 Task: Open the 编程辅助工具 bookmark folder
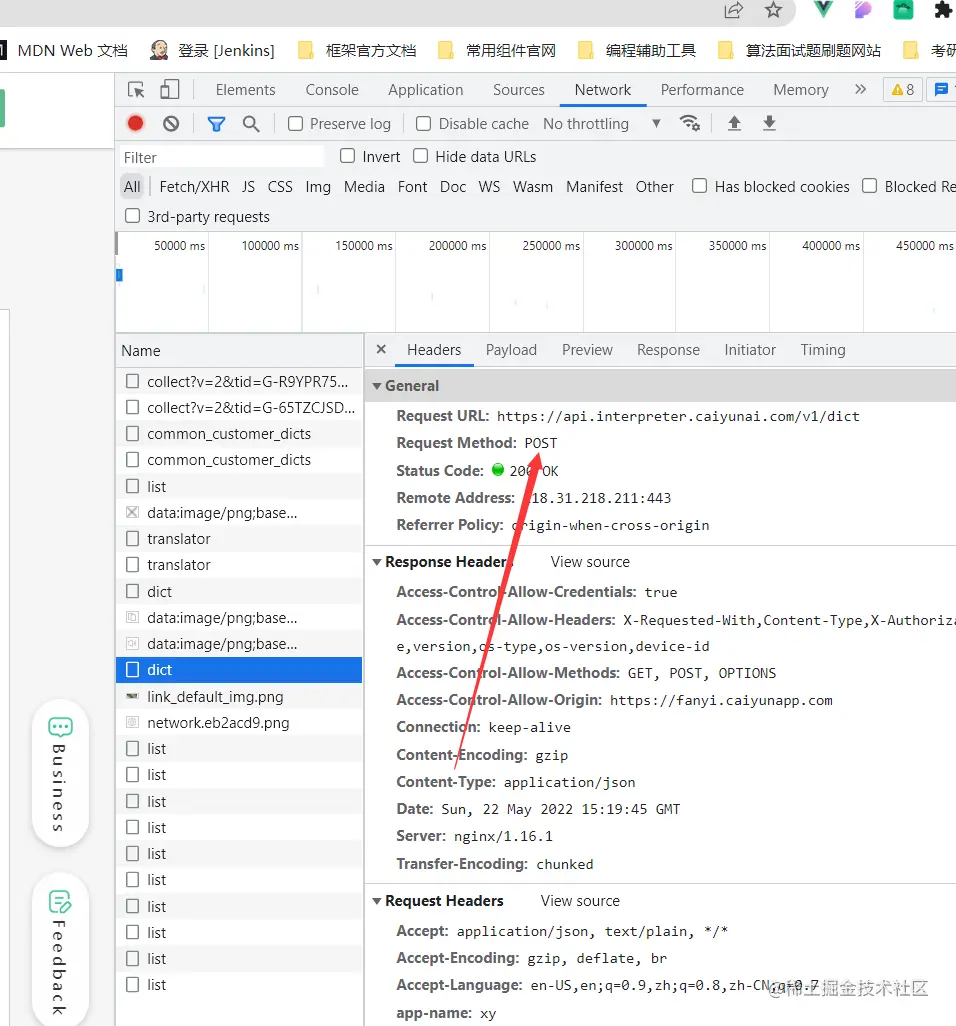coord(637,50)
